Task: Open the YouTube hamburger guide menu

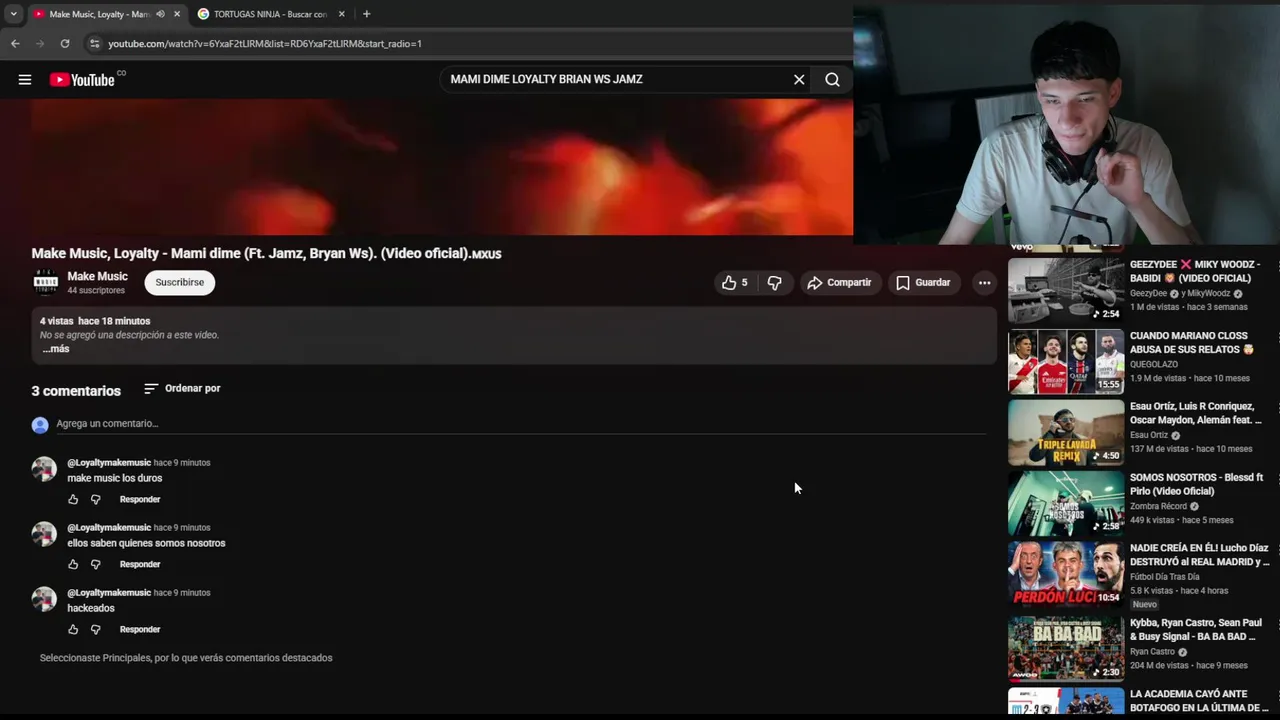Action: [25, 80]
